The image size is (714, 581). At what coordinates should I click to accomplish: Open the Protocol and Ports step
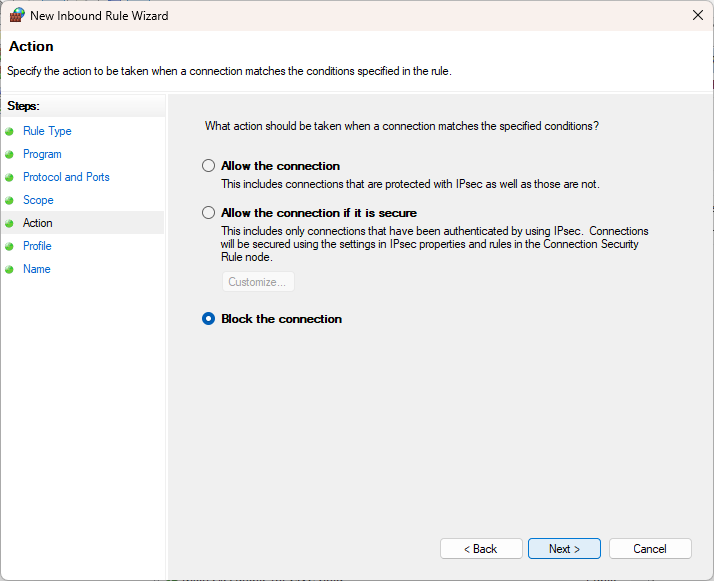(66, 177)
